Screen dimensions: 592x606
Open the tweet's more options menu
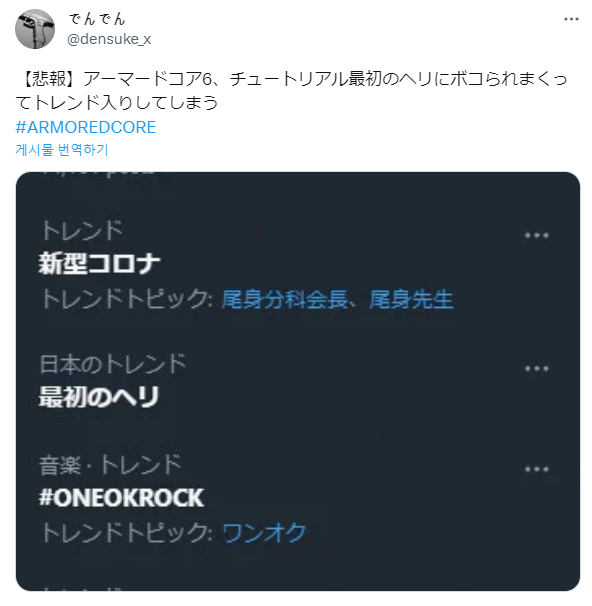tap(571, 19)
